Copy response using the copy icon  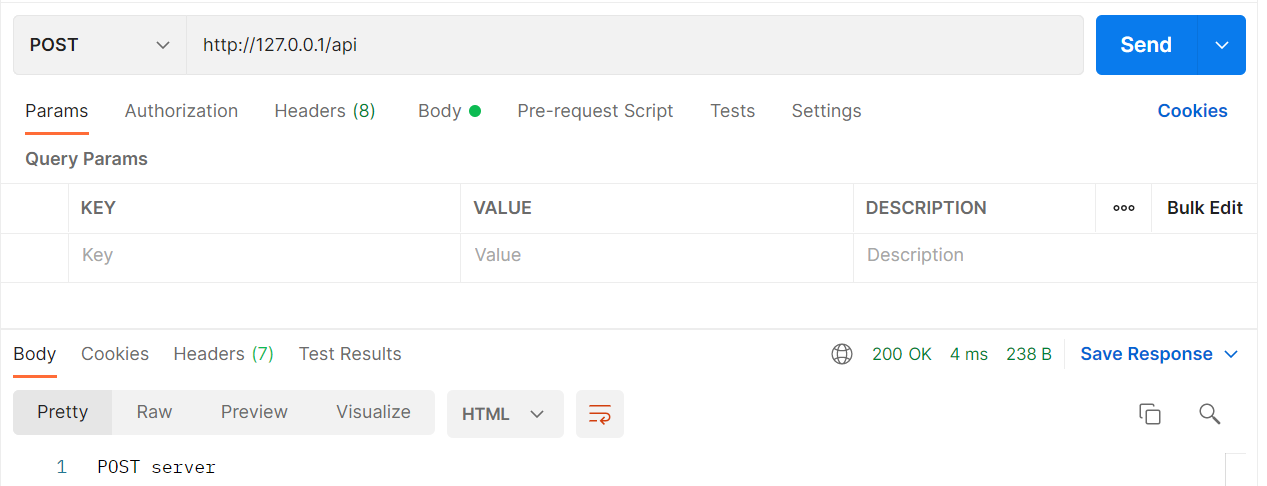tap(1150, 414)
